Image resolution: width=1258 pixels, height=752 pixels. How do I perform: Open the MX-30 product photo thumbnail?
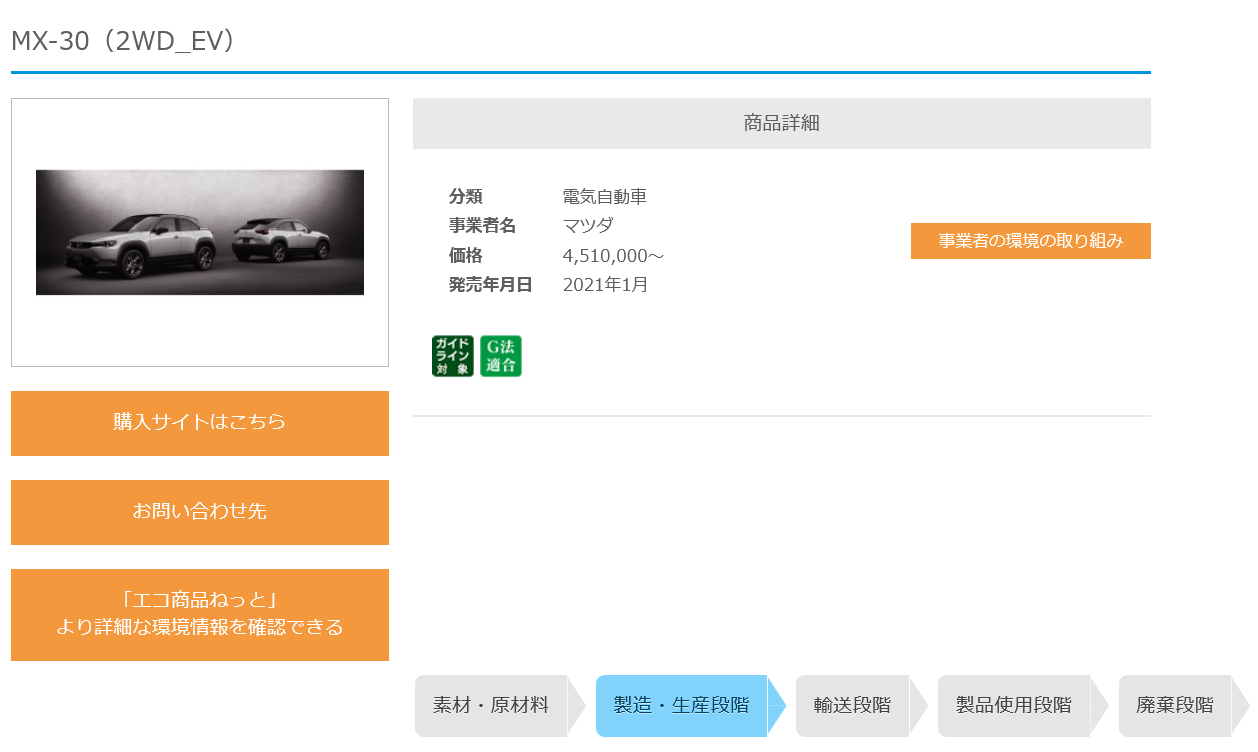click(200, 232)
